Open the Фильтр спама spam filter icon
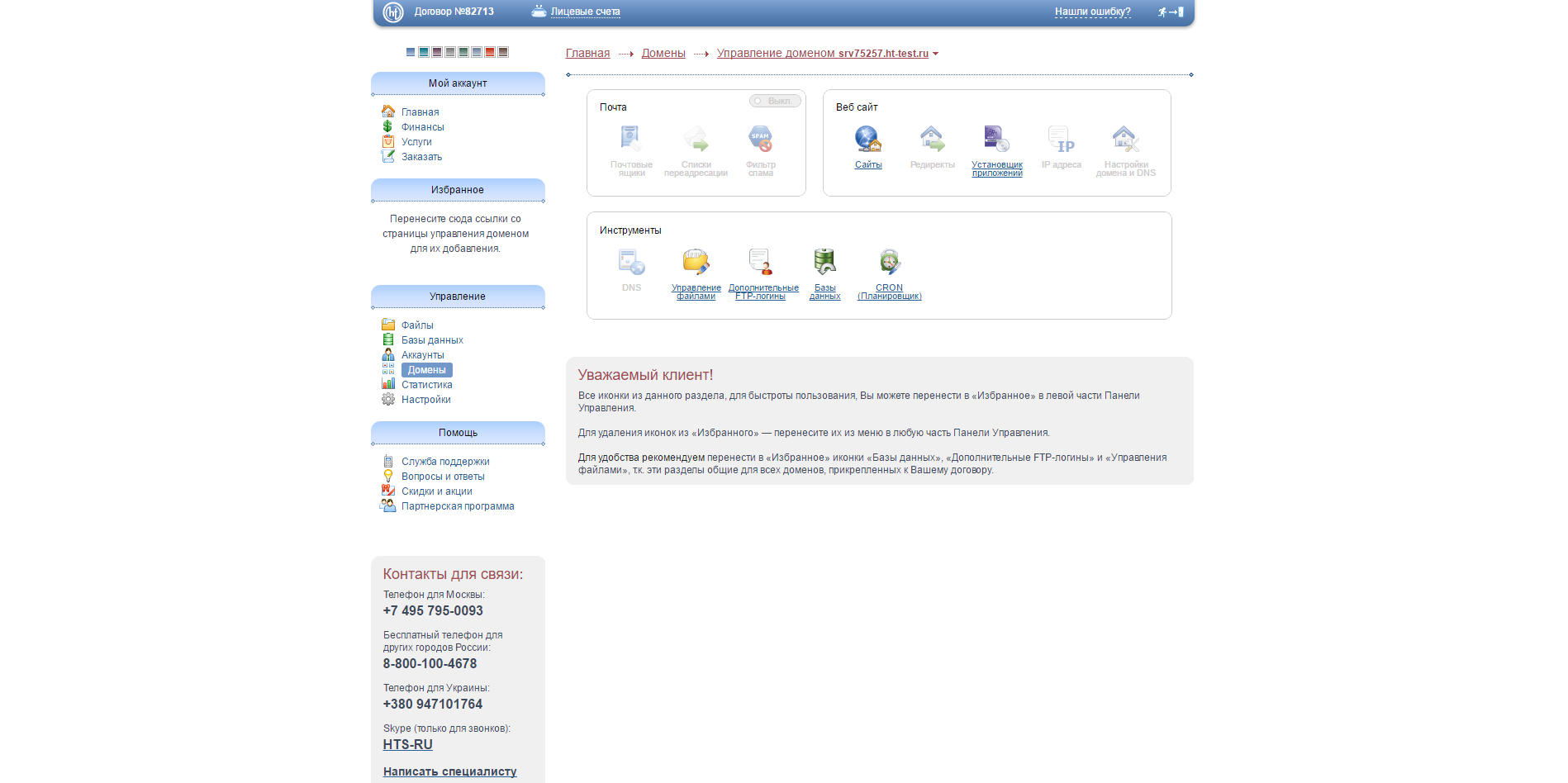 tap(760, 139)
